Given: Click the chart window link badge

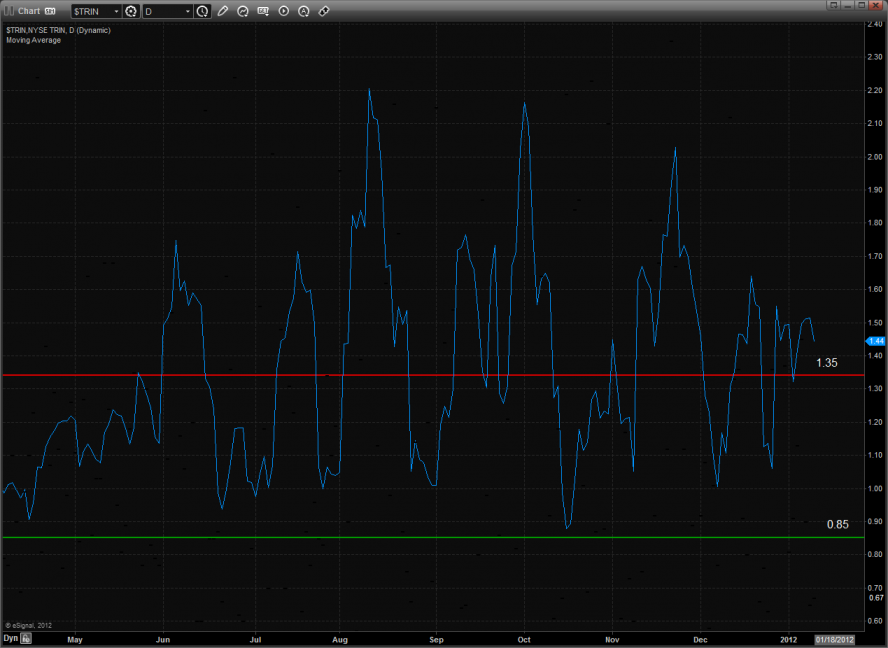Looking at the screenshot, I should pos(49,11).
